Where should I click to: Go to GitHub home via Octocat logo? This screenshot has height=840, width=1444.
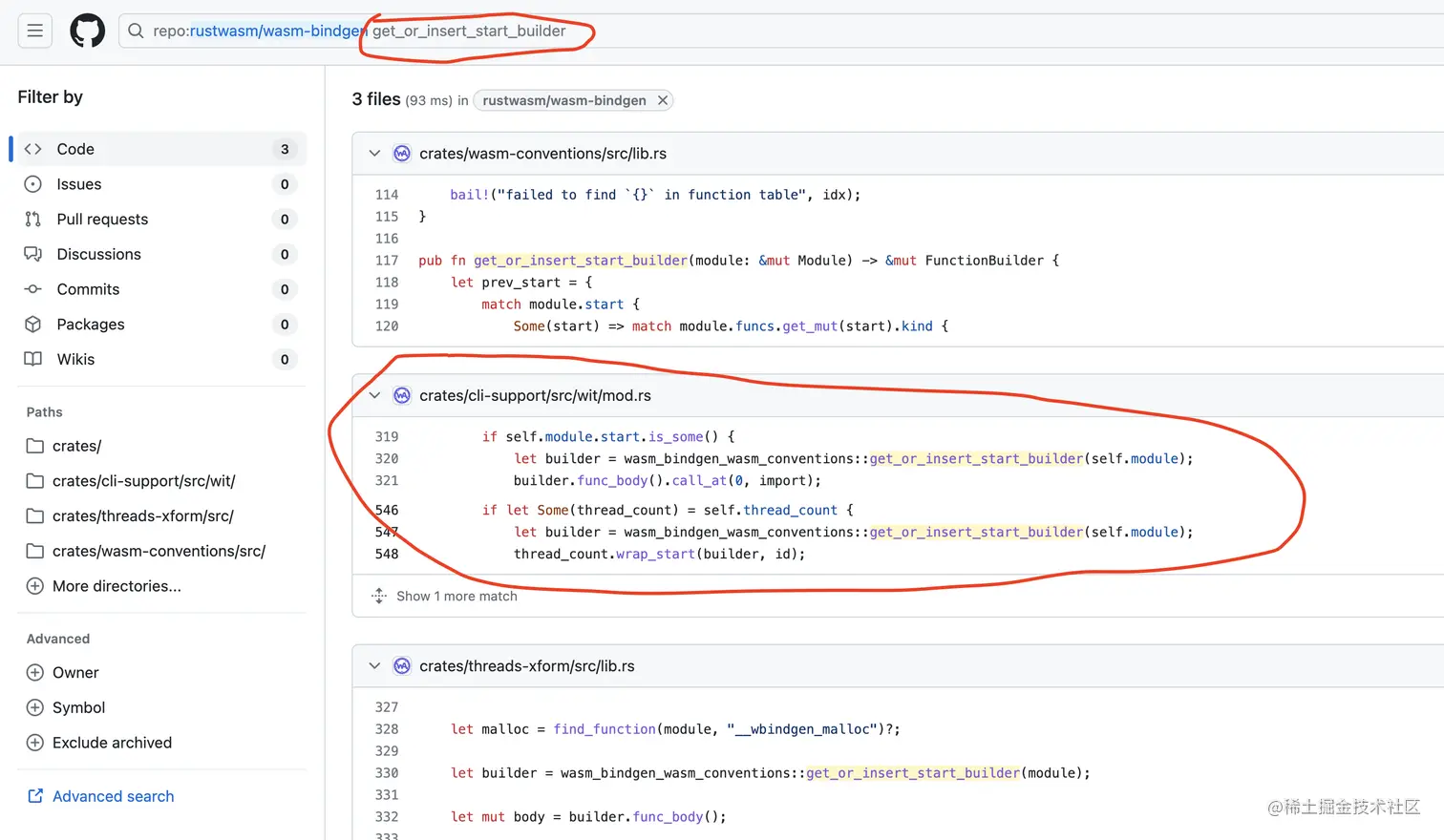click(x=87, y=31)
